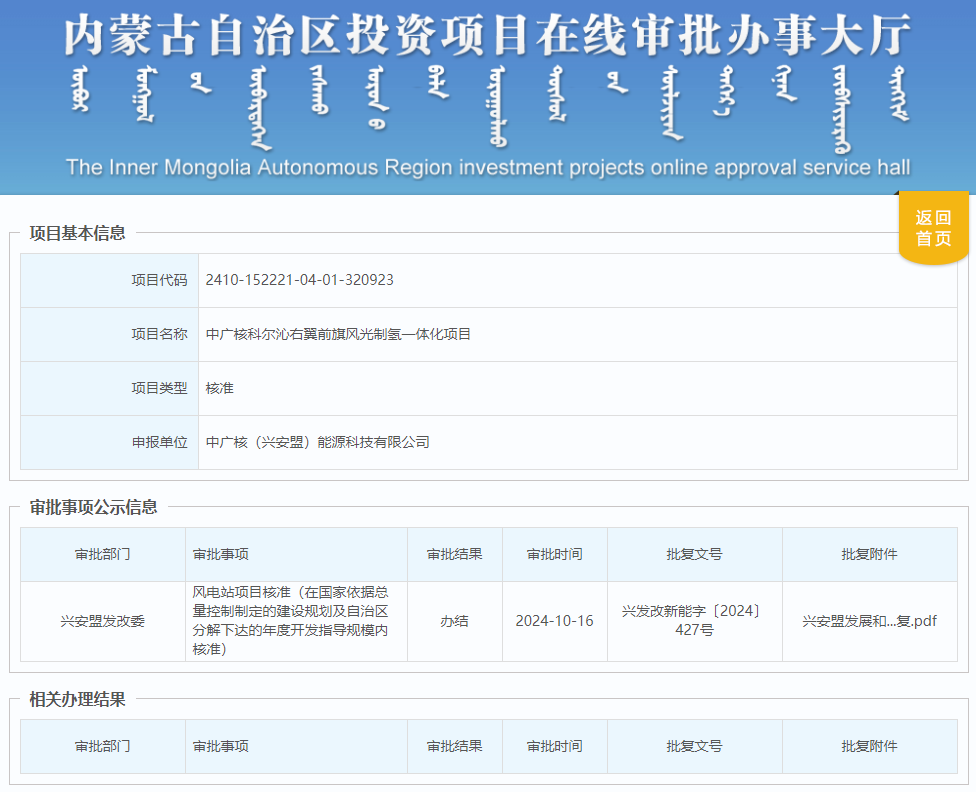The image size is (976, 792).
Task: Select the approval date 2024-10-16
Action: [555, 621]
